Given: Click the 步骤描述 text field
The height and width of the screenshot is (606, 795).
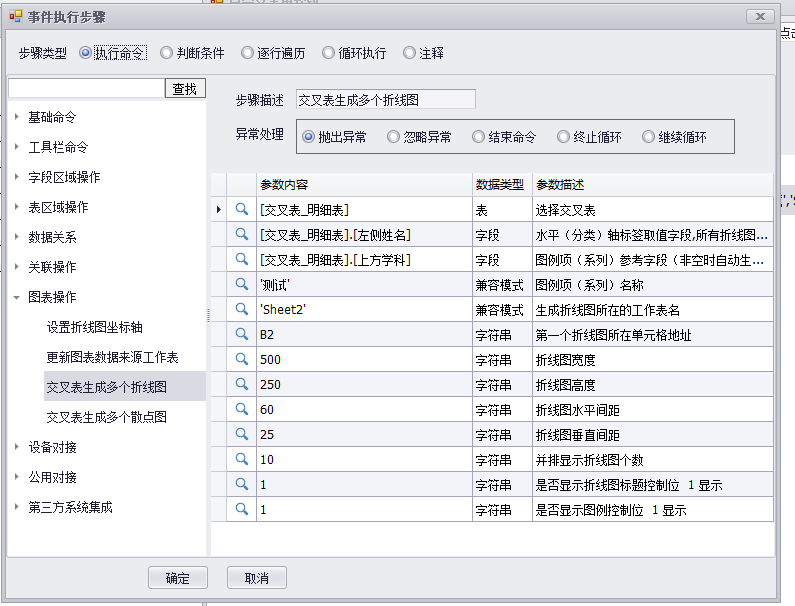Looking at the screenshot, I should pos(385,99).
